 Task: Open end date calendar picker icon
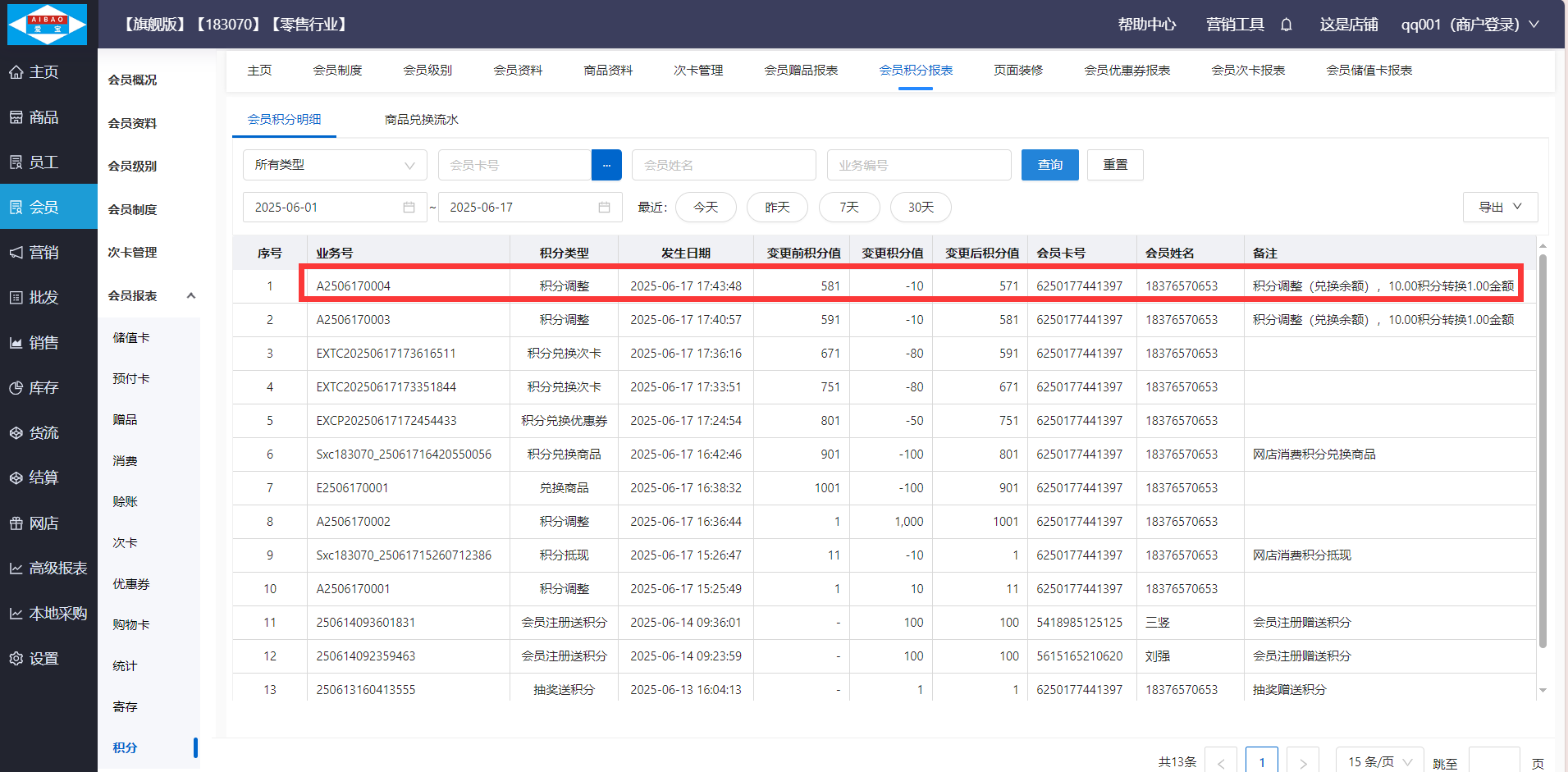[x=604, y=208]
